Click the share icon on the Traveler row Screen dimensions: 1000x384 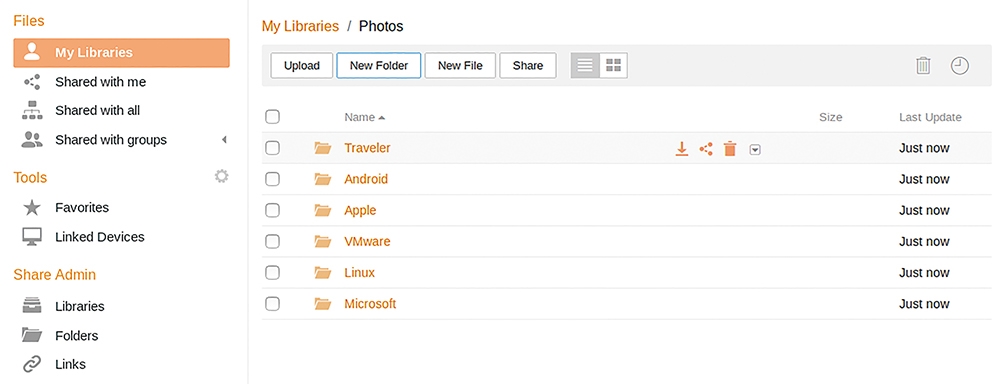(x=706, y=149)
